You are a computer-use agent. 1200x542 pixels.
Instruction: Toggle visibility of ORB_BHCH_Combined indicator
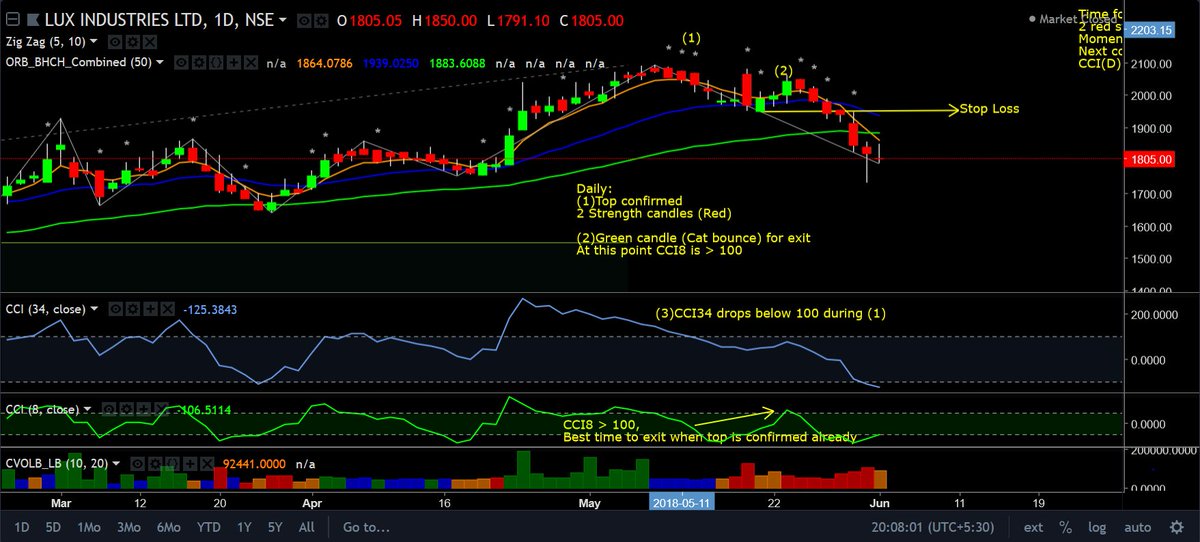coord(181,62)
